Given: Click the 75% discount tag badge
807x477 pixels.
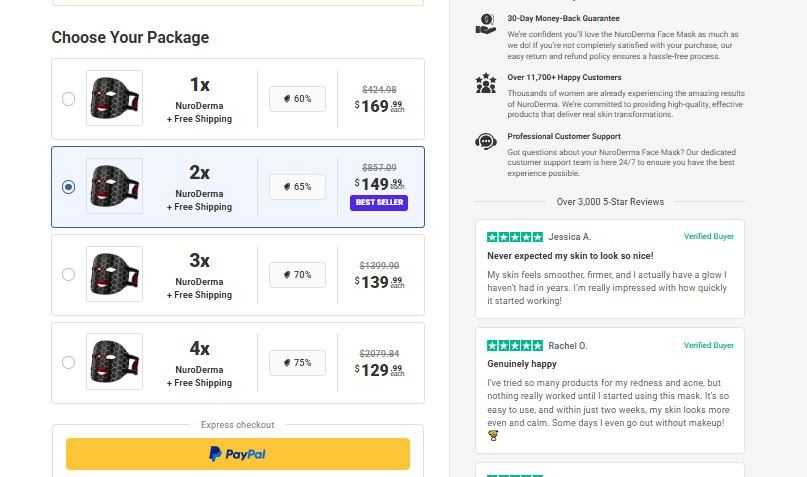Looking at the screenshot, I should 297,363.
